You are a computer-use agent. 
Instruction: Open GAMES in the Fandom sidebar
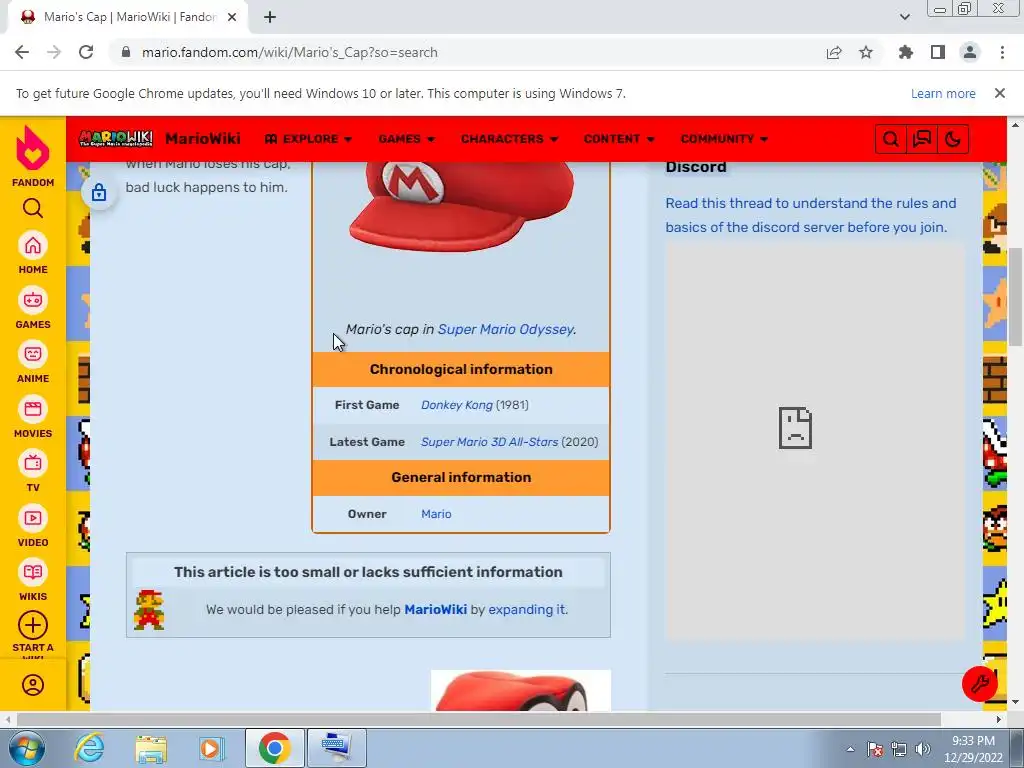33,308
